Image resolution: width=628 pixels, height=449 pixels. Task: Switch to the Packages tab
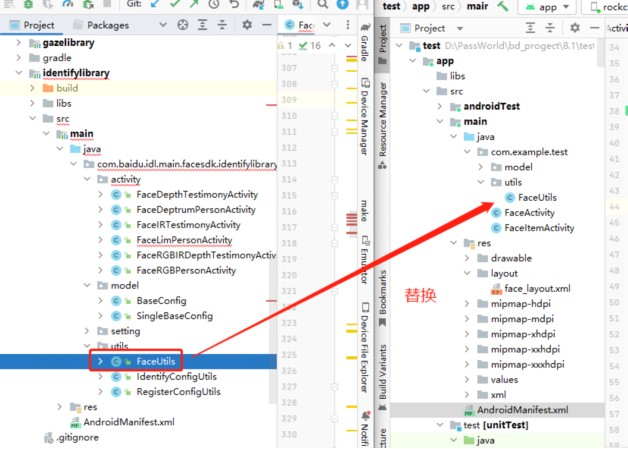click(x=102, y=25)
